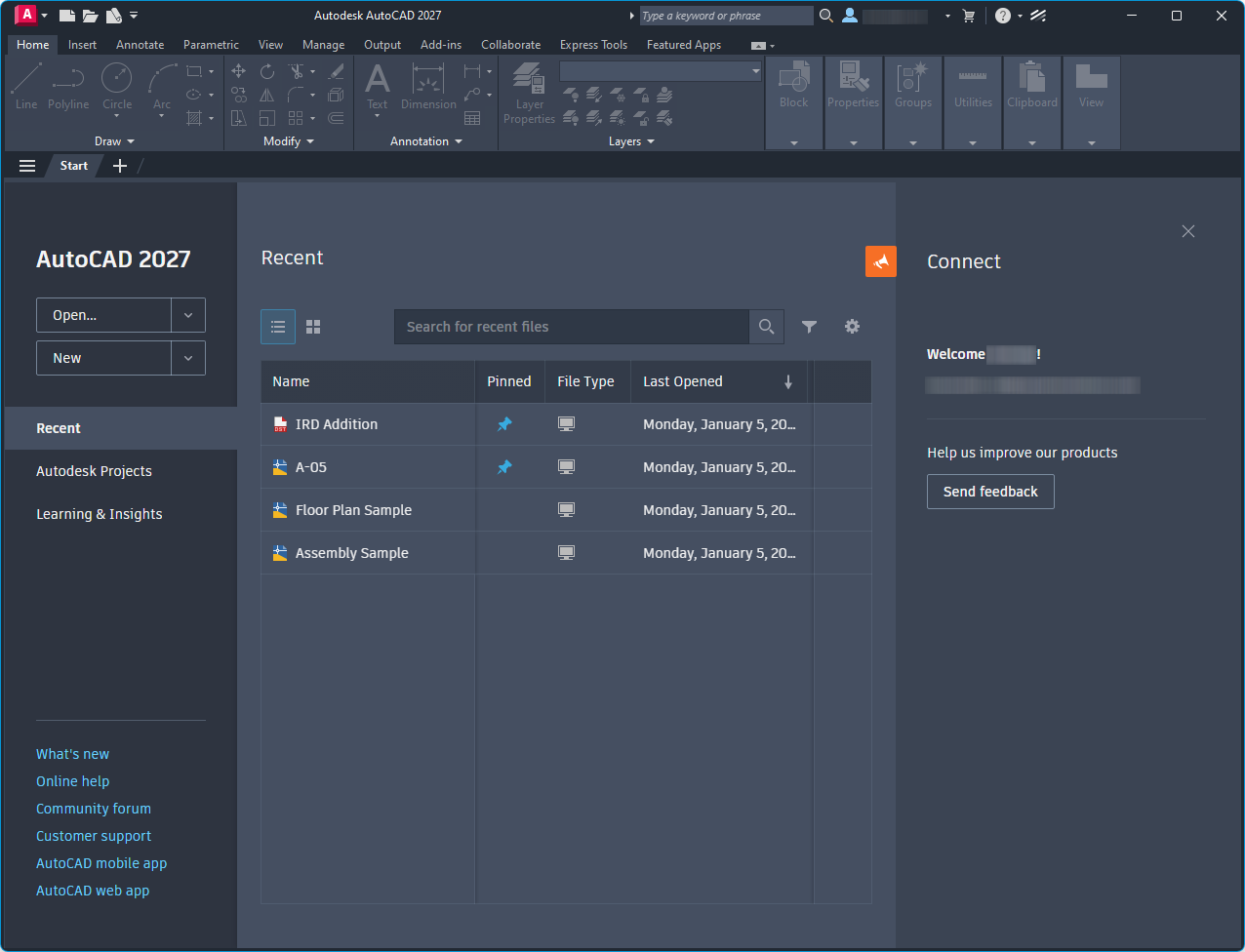Viewport: 1245px width, 952px height.
Task: Open recent files settings gear
Action: pos(853,327)
